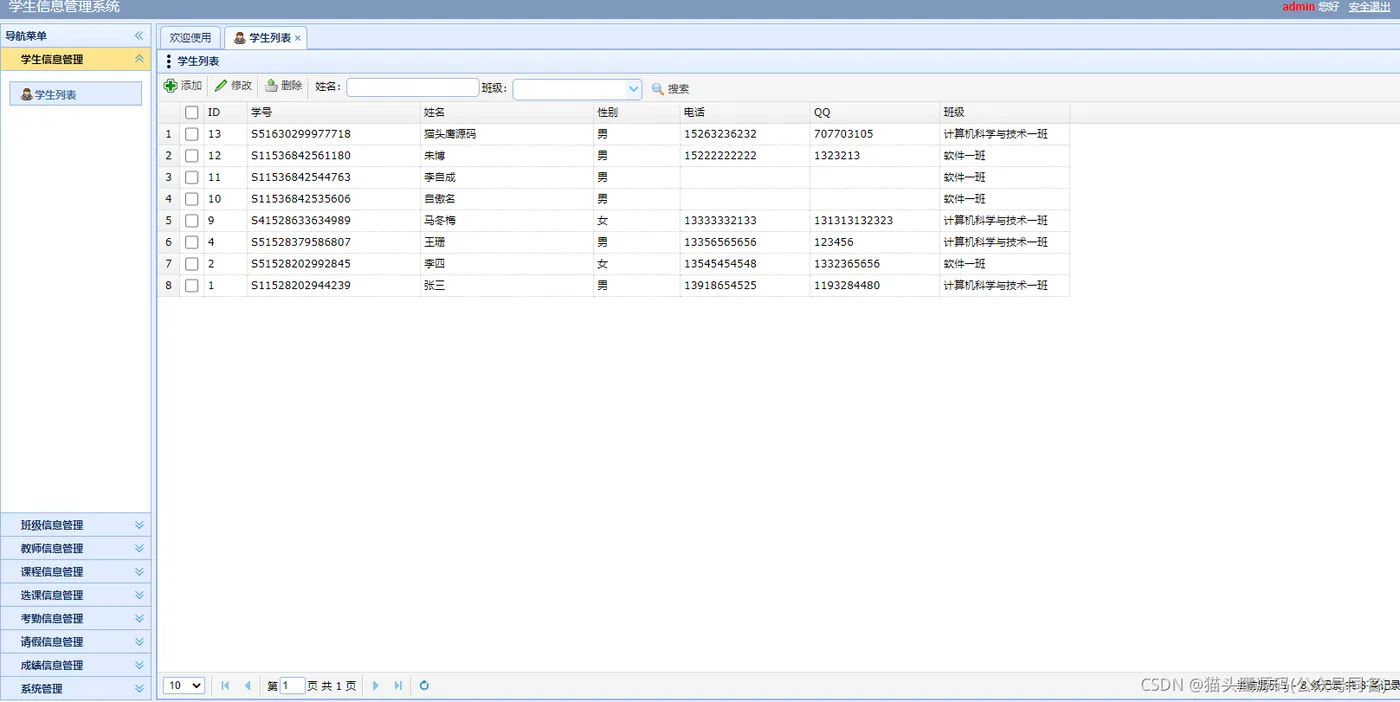Screen dimensions: 1400x702
Task: Click QQ value 131313132323
Action: (854, 221)
